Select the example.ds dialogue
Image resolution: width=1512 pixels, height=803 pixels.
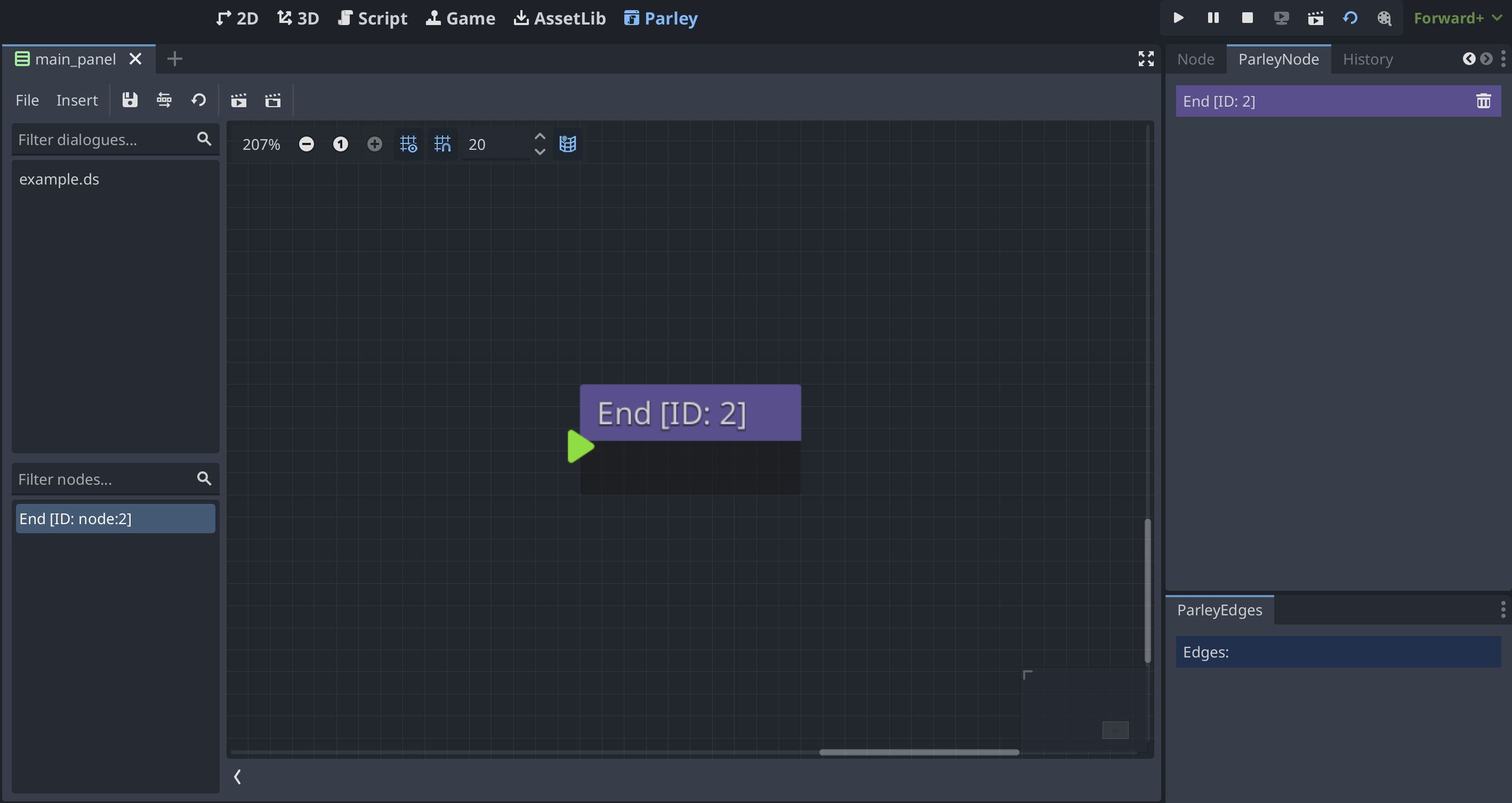click(59, 179)
